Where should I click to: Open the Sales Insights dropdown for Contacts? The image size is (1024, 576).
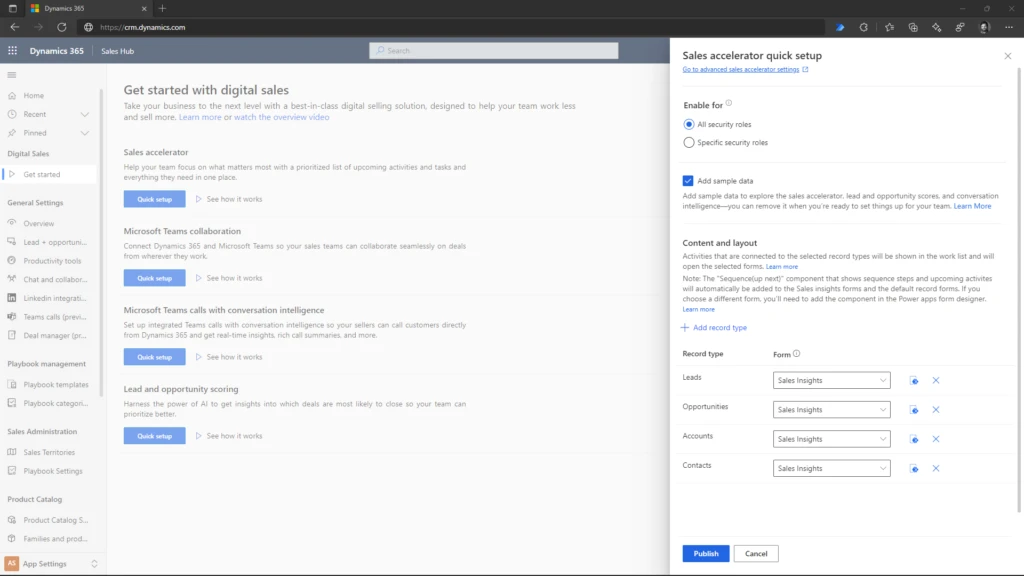[831, 467]
